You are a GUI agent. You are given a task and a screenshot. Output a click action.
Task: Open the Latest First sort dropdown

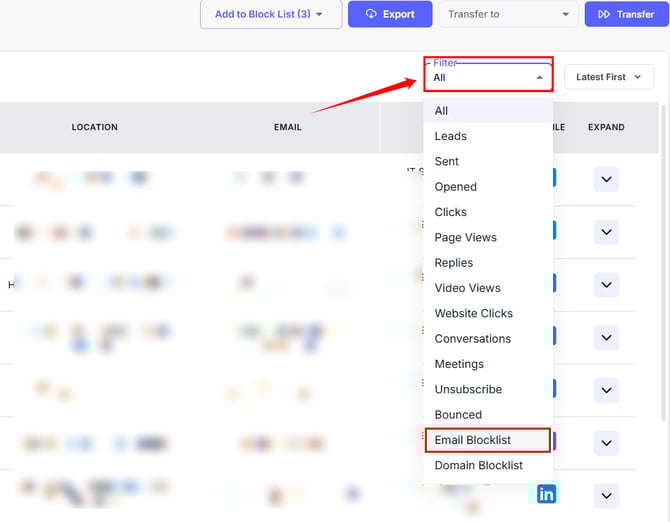pyautogui.click(x=609, y=77)
